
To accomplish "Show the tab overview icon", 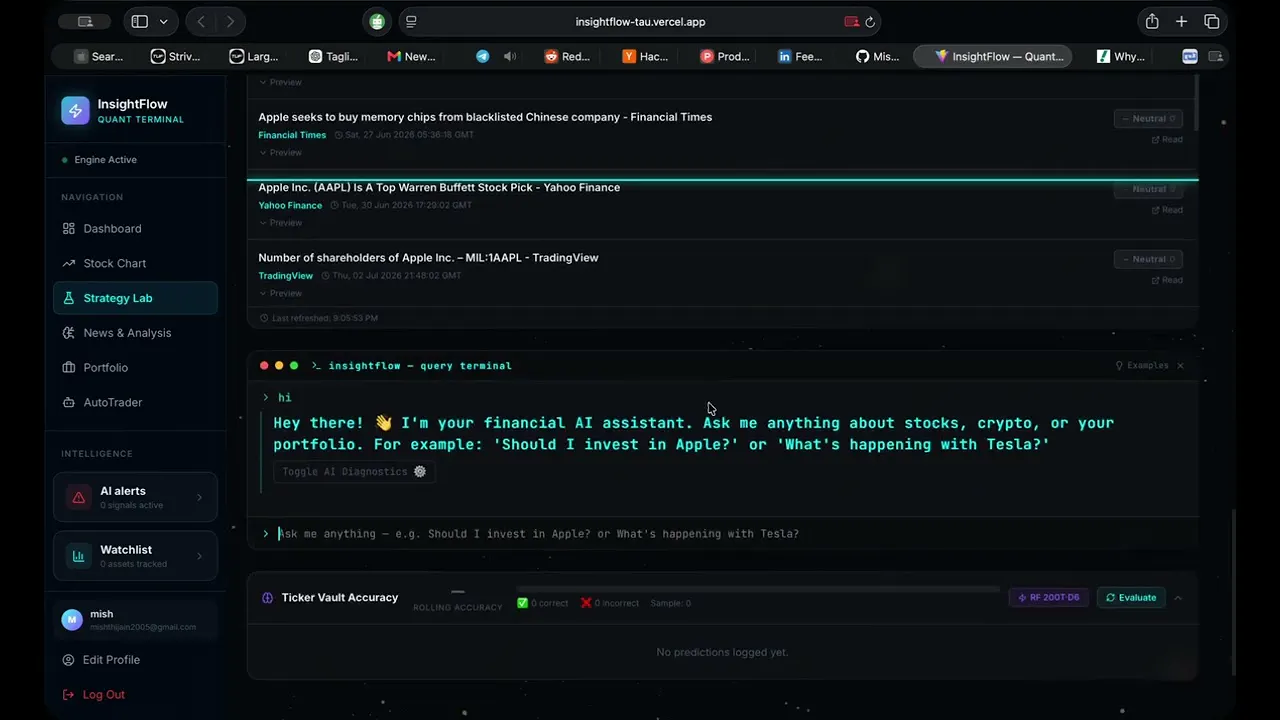I will pos(1212,21).
